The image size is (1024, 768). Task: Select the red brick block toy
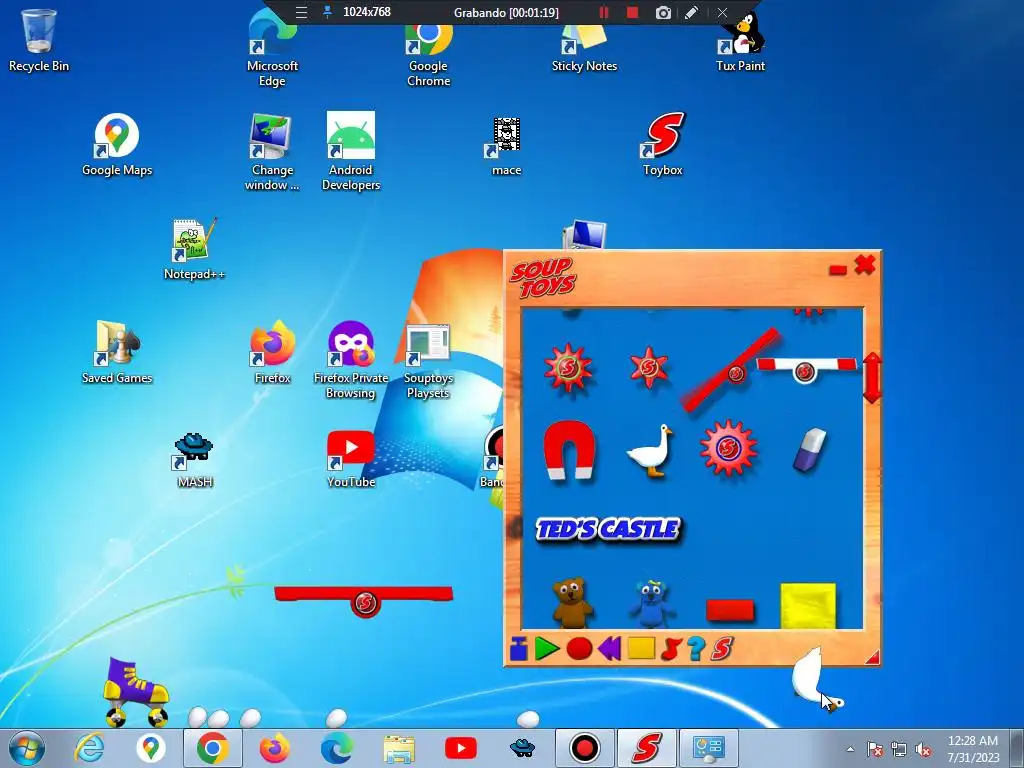[x=730, y=611]
